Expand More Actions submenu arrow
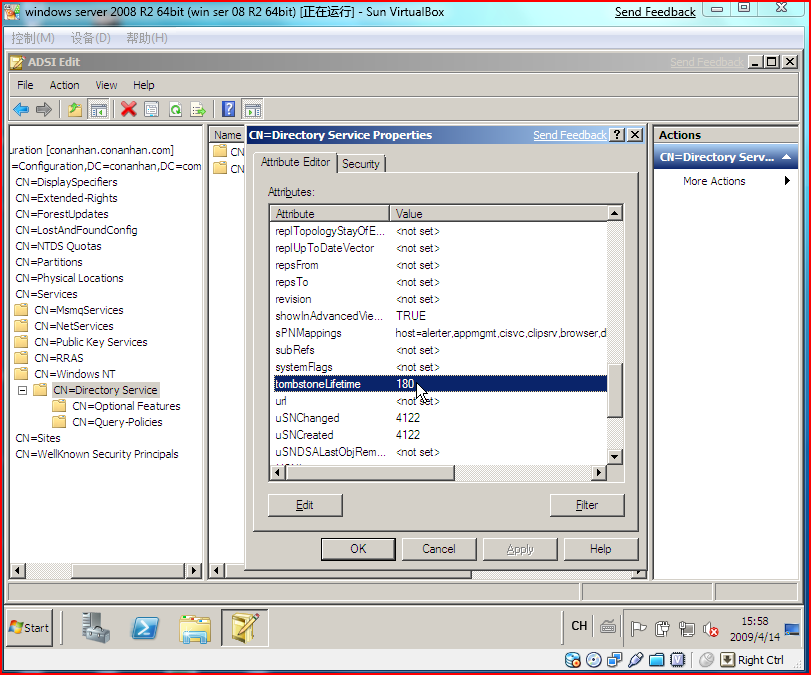Screen dimensions: 811x675 (787, 181)
